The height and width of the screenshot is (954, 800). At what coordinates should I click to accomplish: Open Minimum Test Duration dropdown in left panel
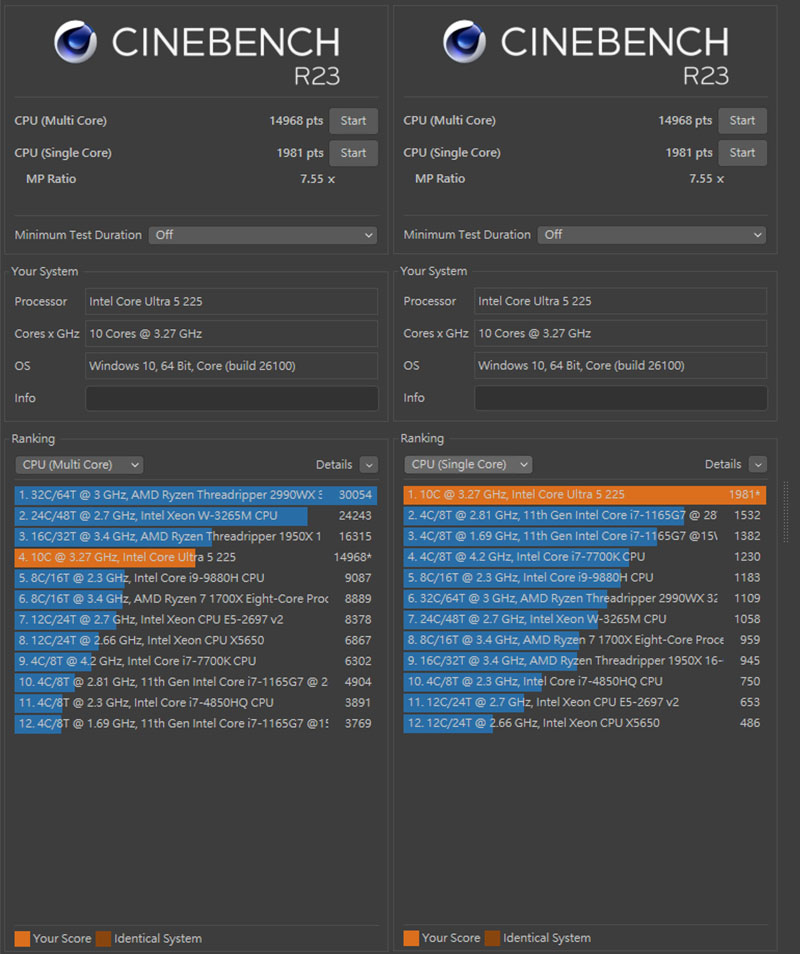[262, 235]
